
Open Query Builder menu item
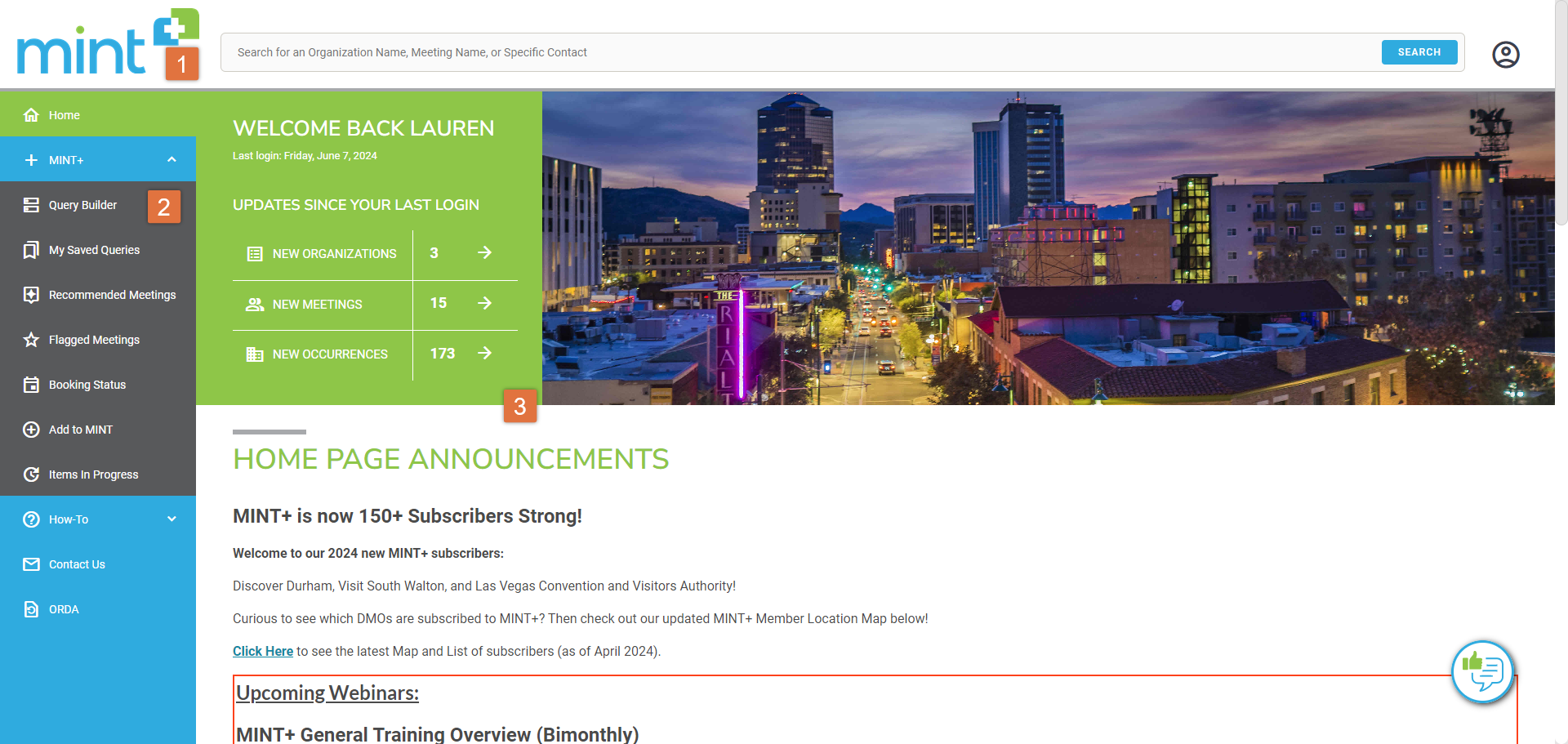(98, 205)
